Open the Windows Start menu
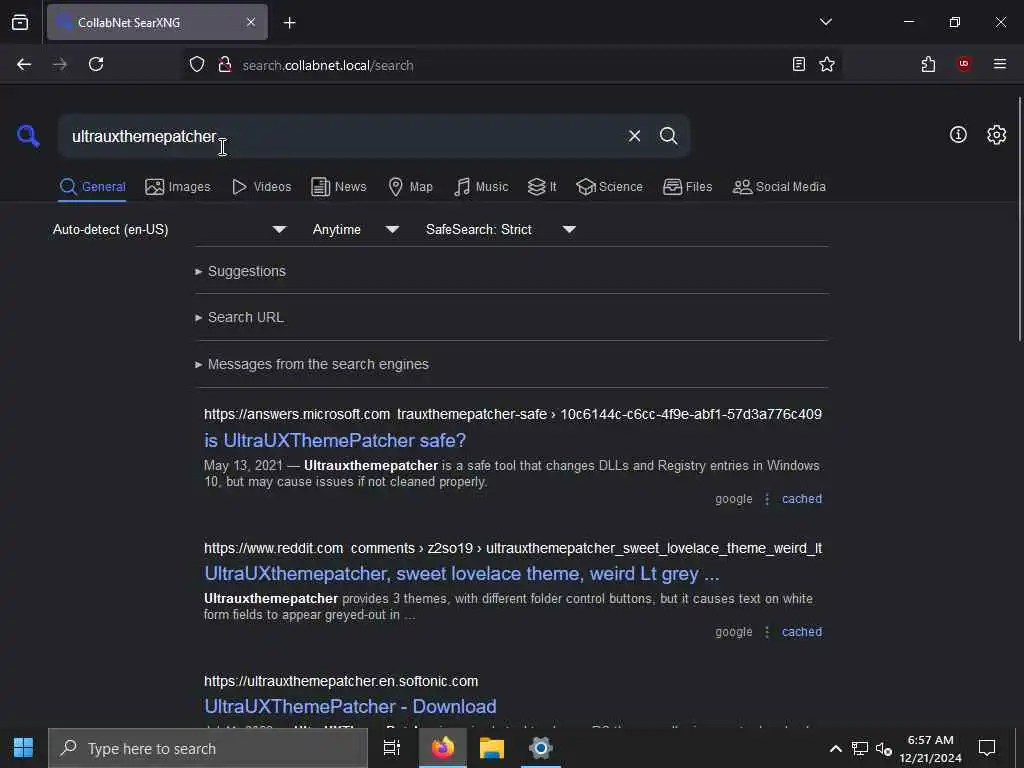This screenshot has height=768, width=1024. [24, 748]
